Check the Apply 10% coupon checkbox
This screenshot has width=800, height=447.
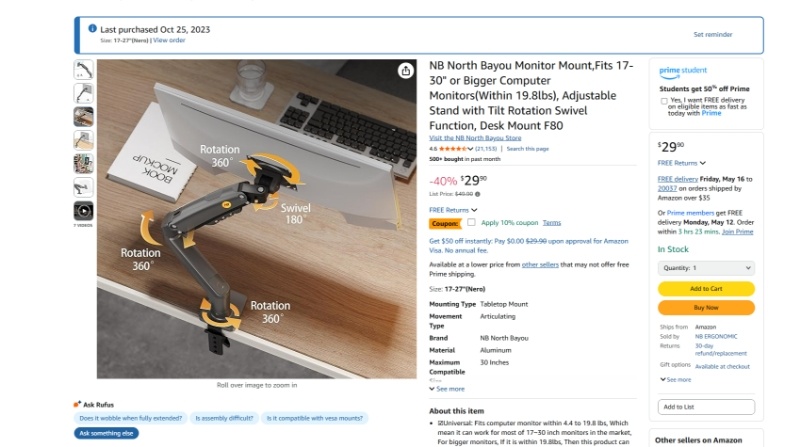point(471,222)
